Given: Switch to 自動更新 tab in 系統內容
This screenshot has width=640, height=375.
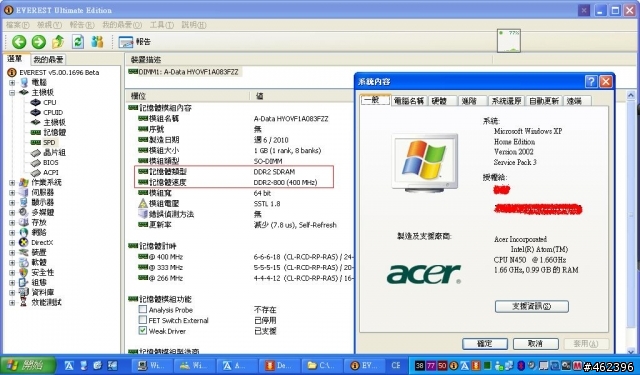Looking at the screenshot, I should (544, 101).
